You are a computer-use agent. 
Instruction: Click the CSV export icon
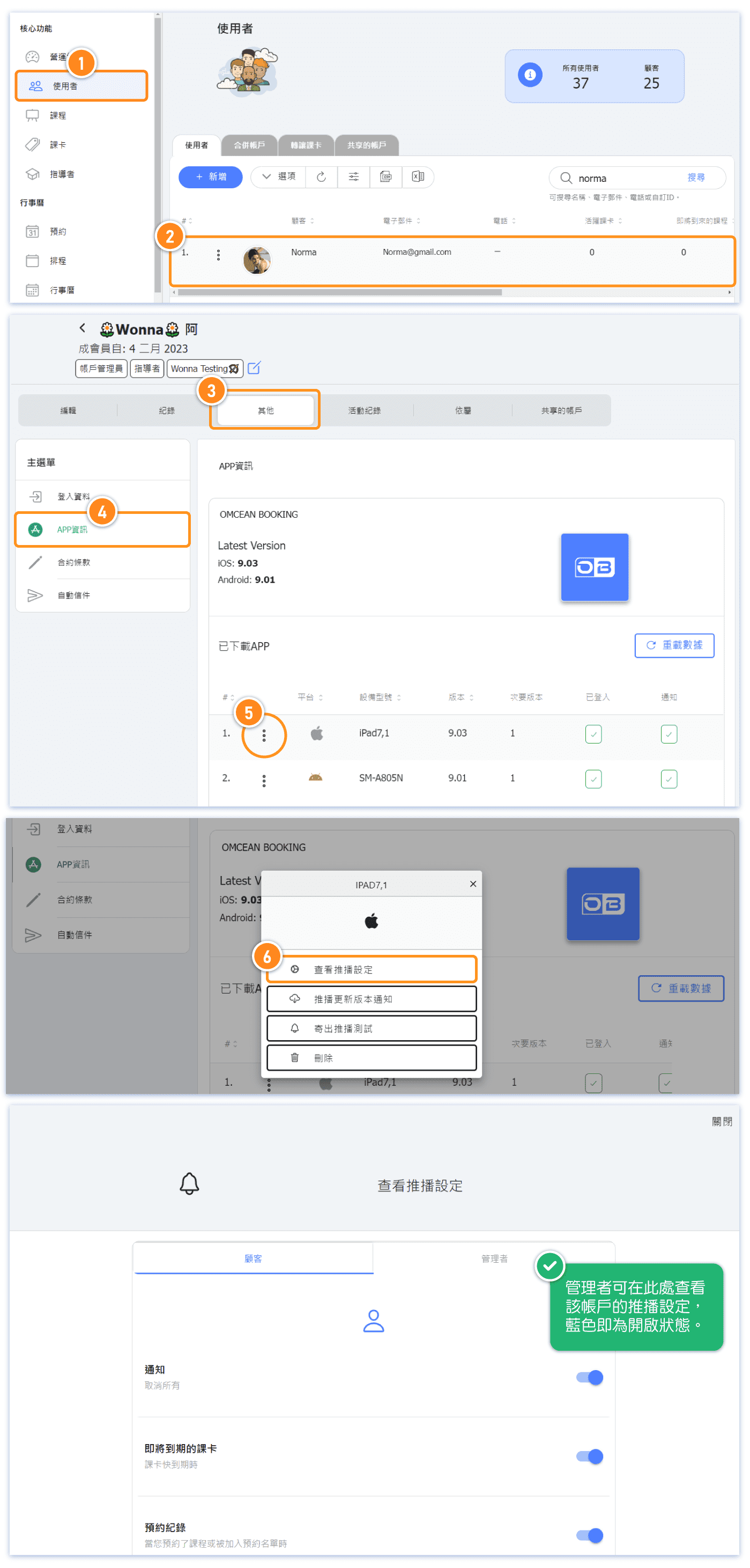click(x=385, y=177)
